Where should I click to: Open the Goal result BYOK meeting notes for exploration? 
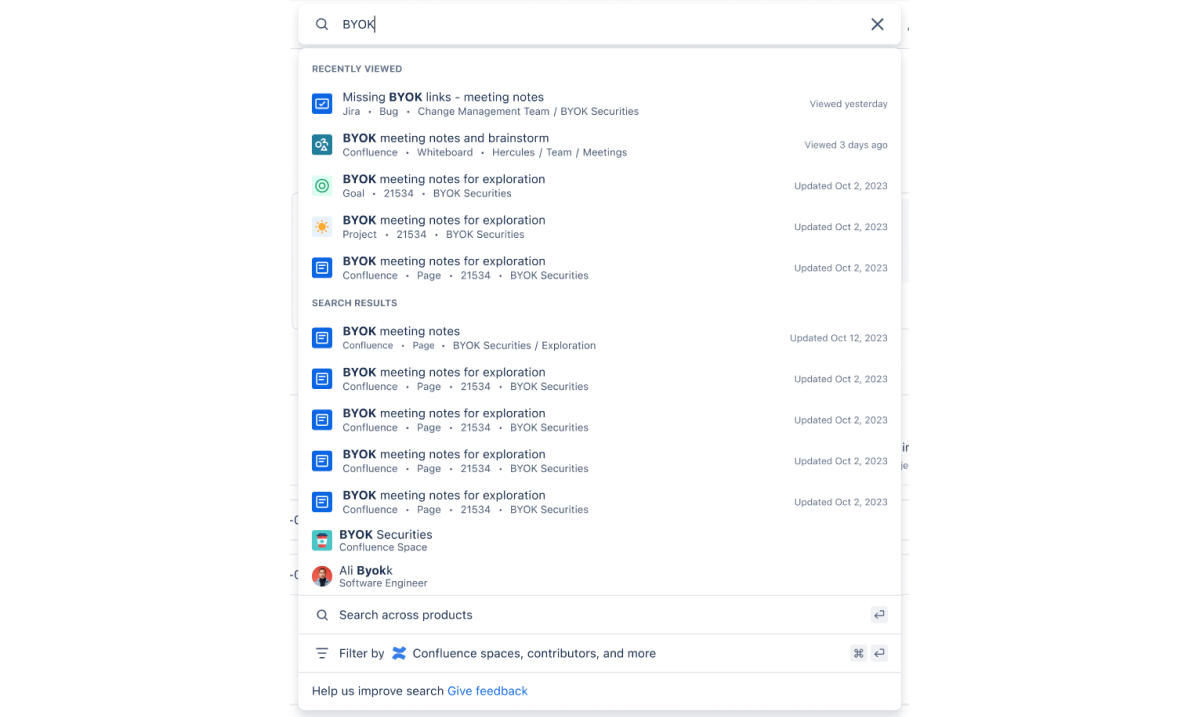click(x=600, y=186)
